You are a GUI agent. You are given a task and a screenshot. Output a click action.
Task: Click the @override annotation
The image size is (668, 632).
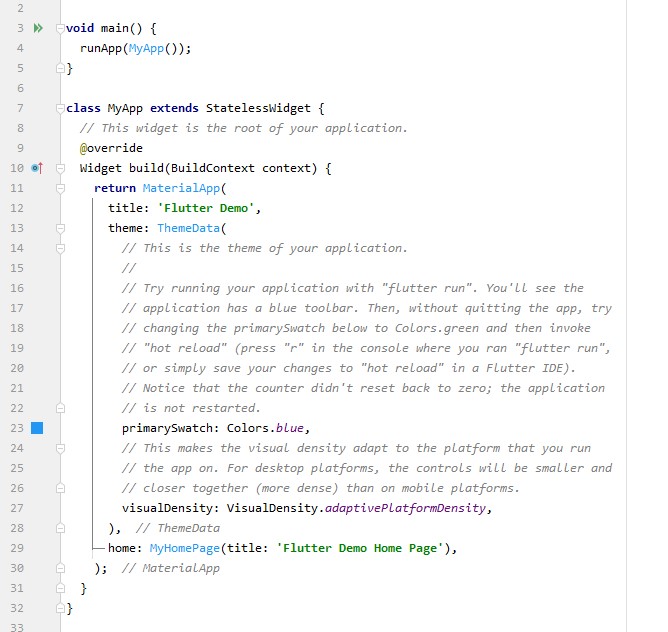(111, 148)
